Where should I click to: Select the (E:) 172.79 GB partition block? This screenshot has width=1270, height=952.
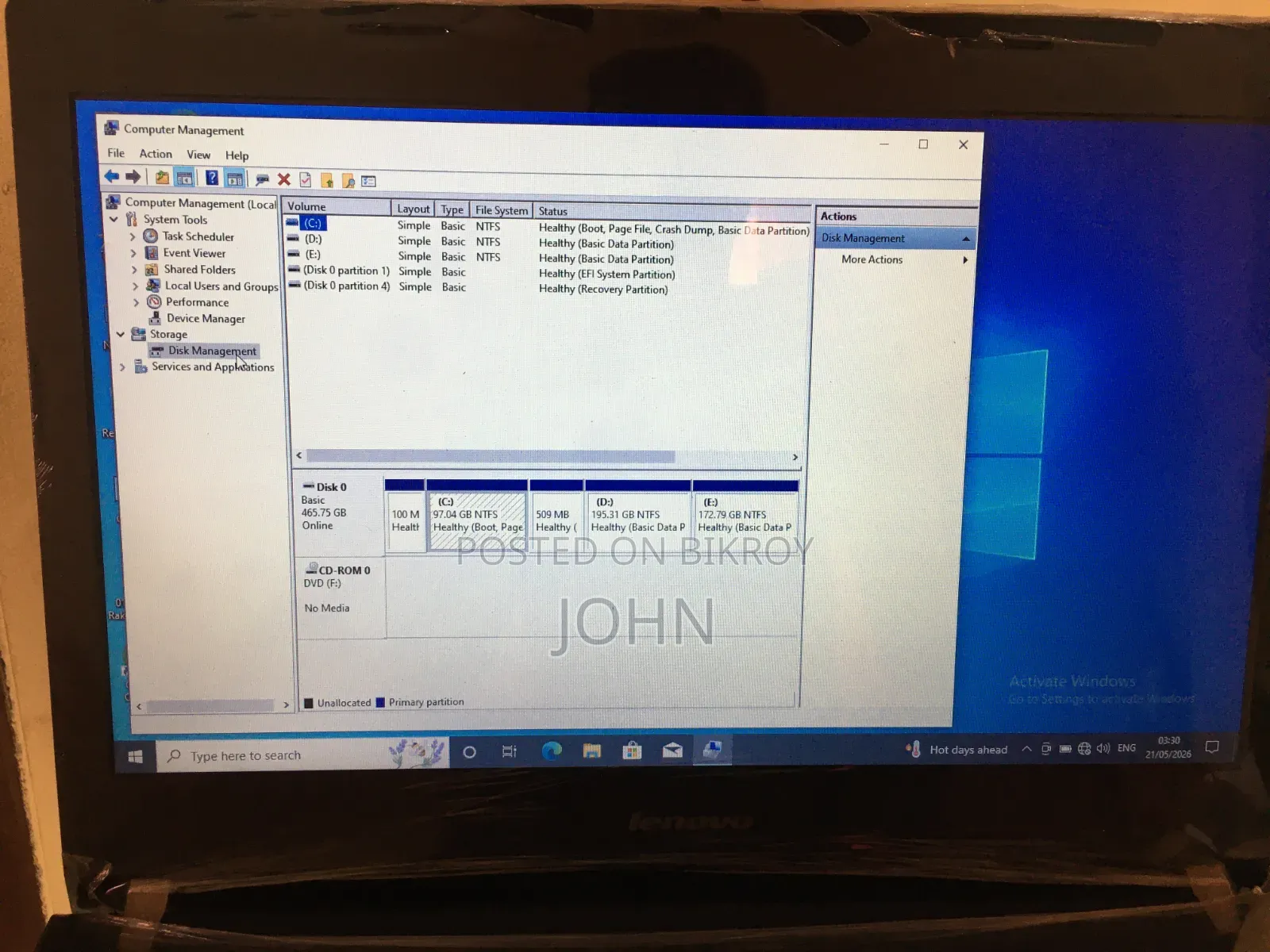(745, 515)
